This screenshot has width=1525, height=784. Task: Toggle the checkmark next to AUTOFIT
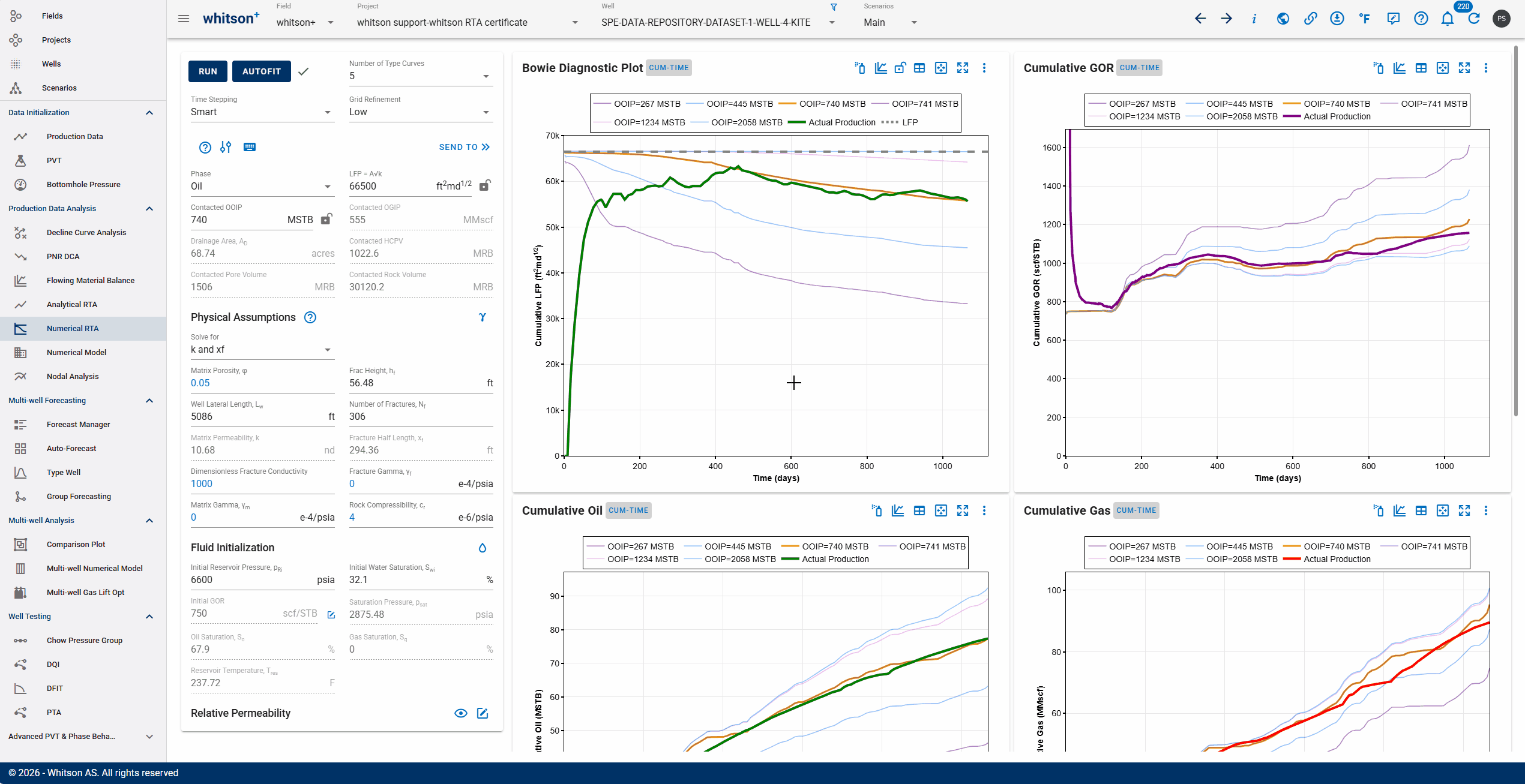(x=304, y=71)
